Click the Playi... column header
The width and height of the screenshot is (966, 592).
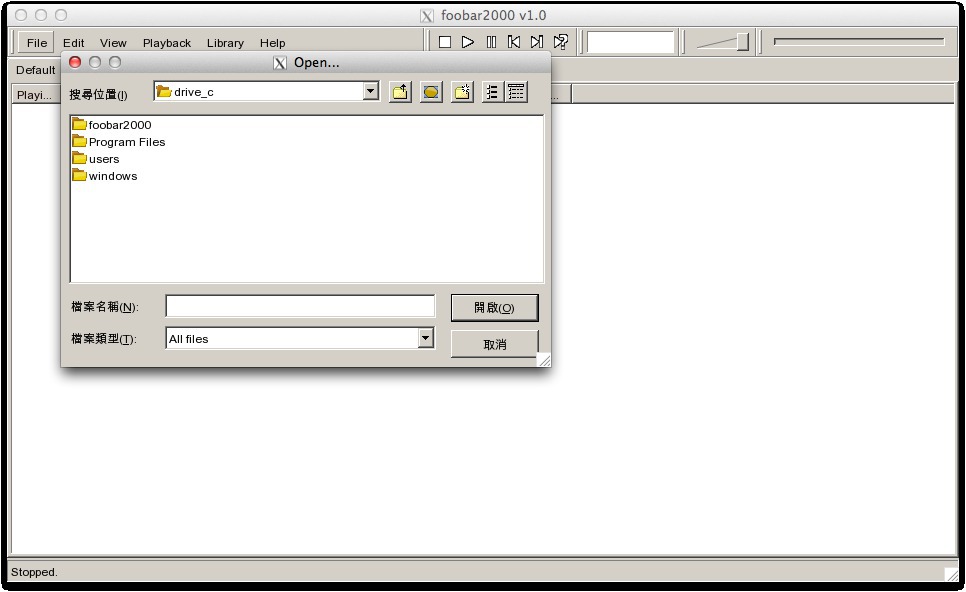[x=34, y=95]
